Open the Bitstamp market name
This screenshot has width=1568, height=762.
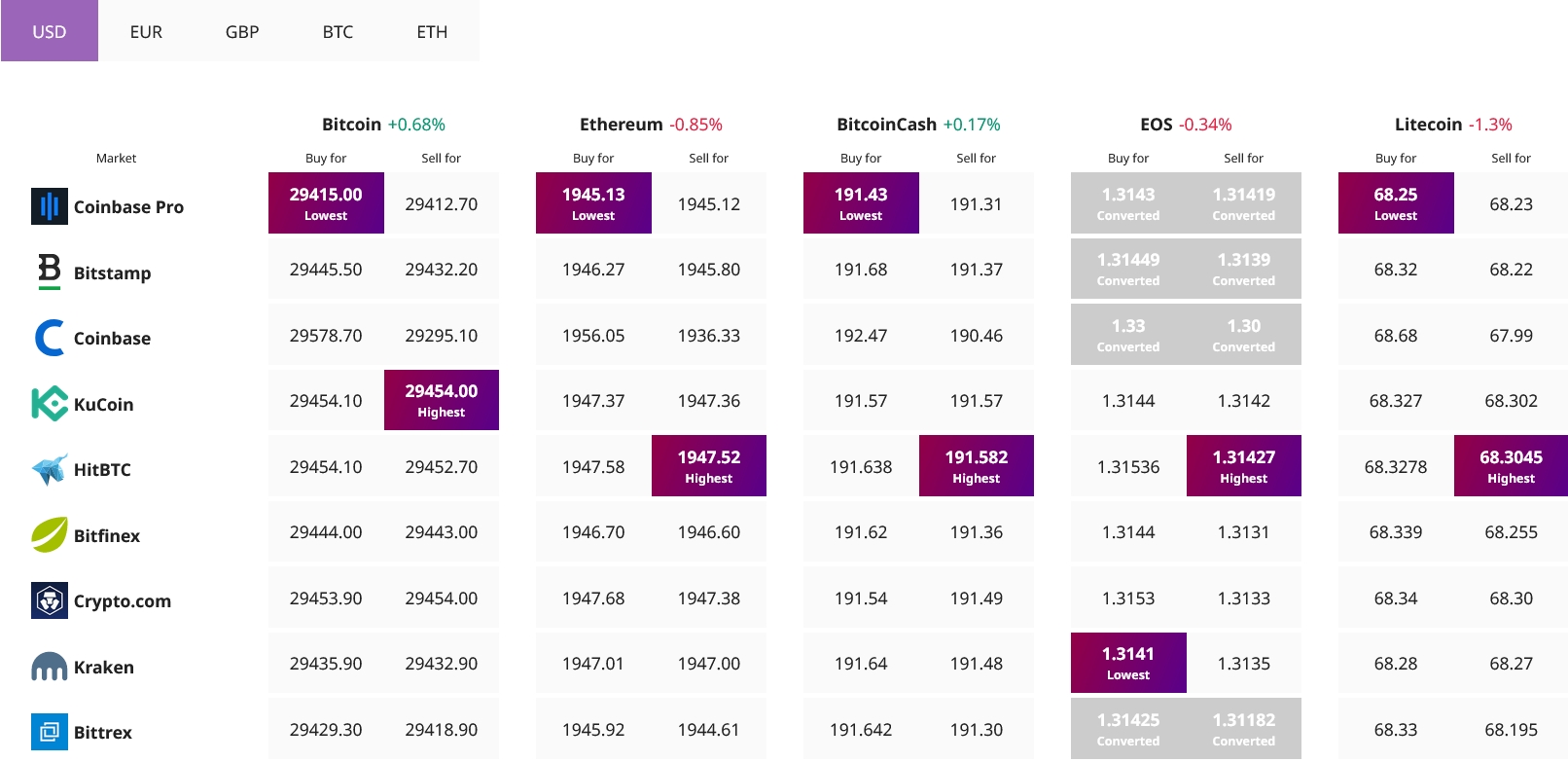(112, 273)
